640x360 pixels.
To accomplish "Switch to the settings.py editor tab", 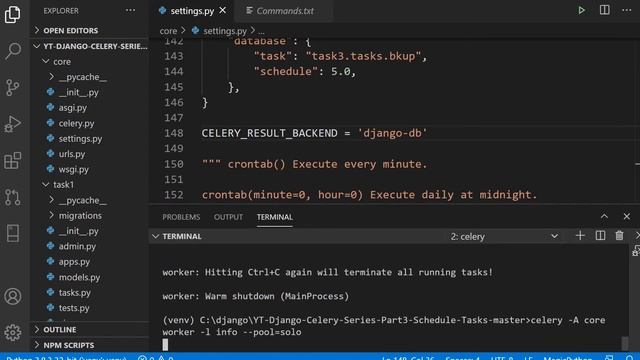I will (192, 11).
